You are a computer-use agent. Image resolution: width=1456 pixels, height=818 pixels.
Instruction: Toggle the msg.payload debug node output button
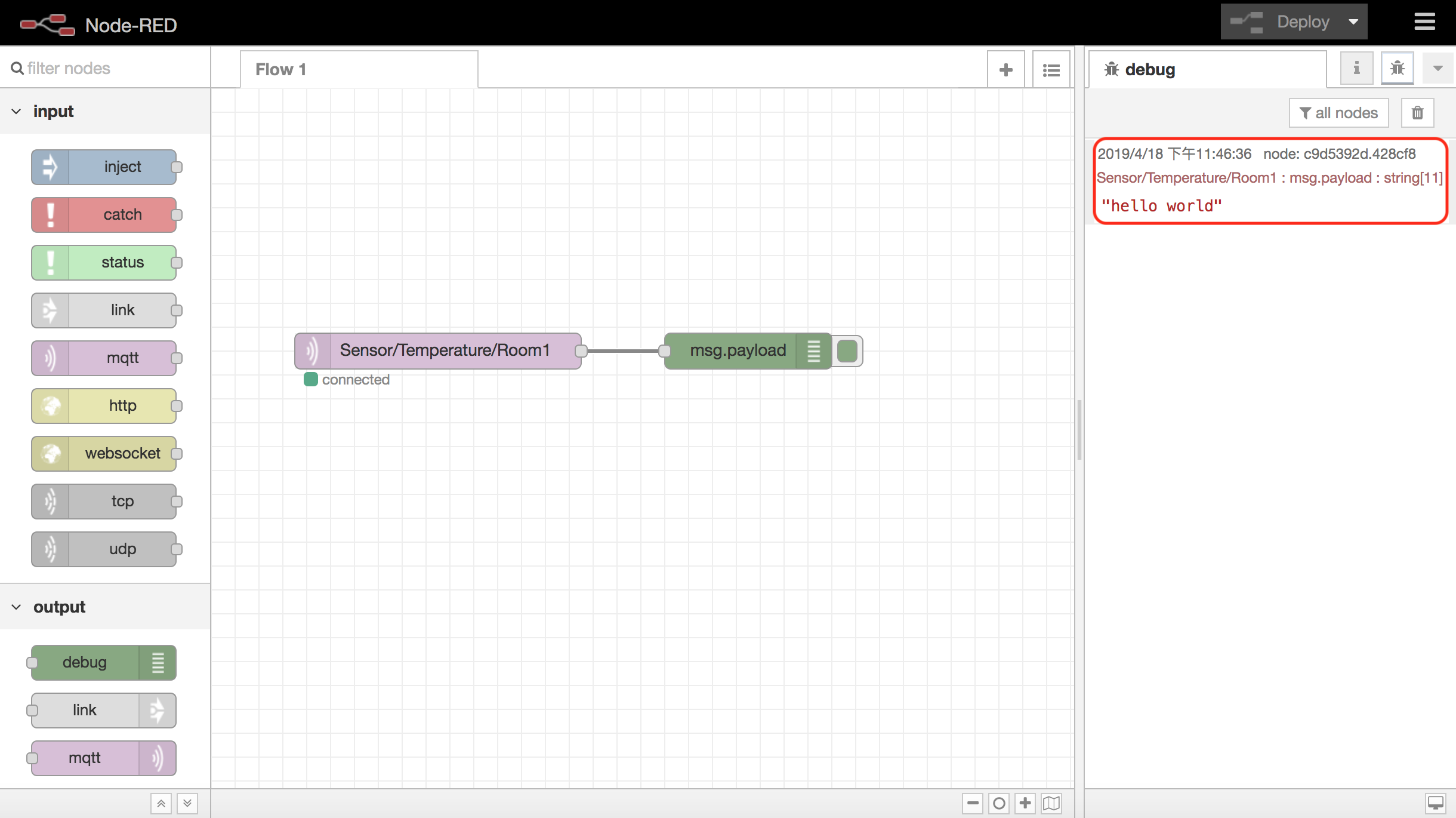847,351
